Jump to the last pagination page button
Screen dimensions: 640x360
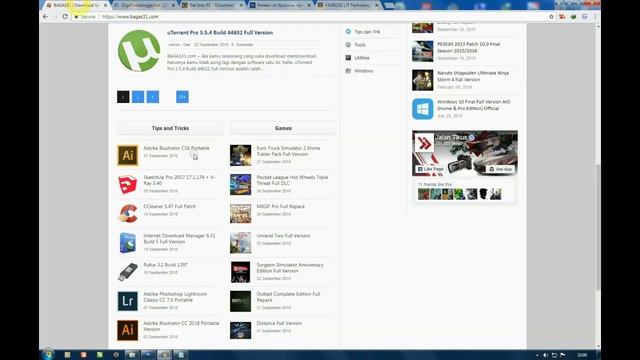[x=182, y=97]
